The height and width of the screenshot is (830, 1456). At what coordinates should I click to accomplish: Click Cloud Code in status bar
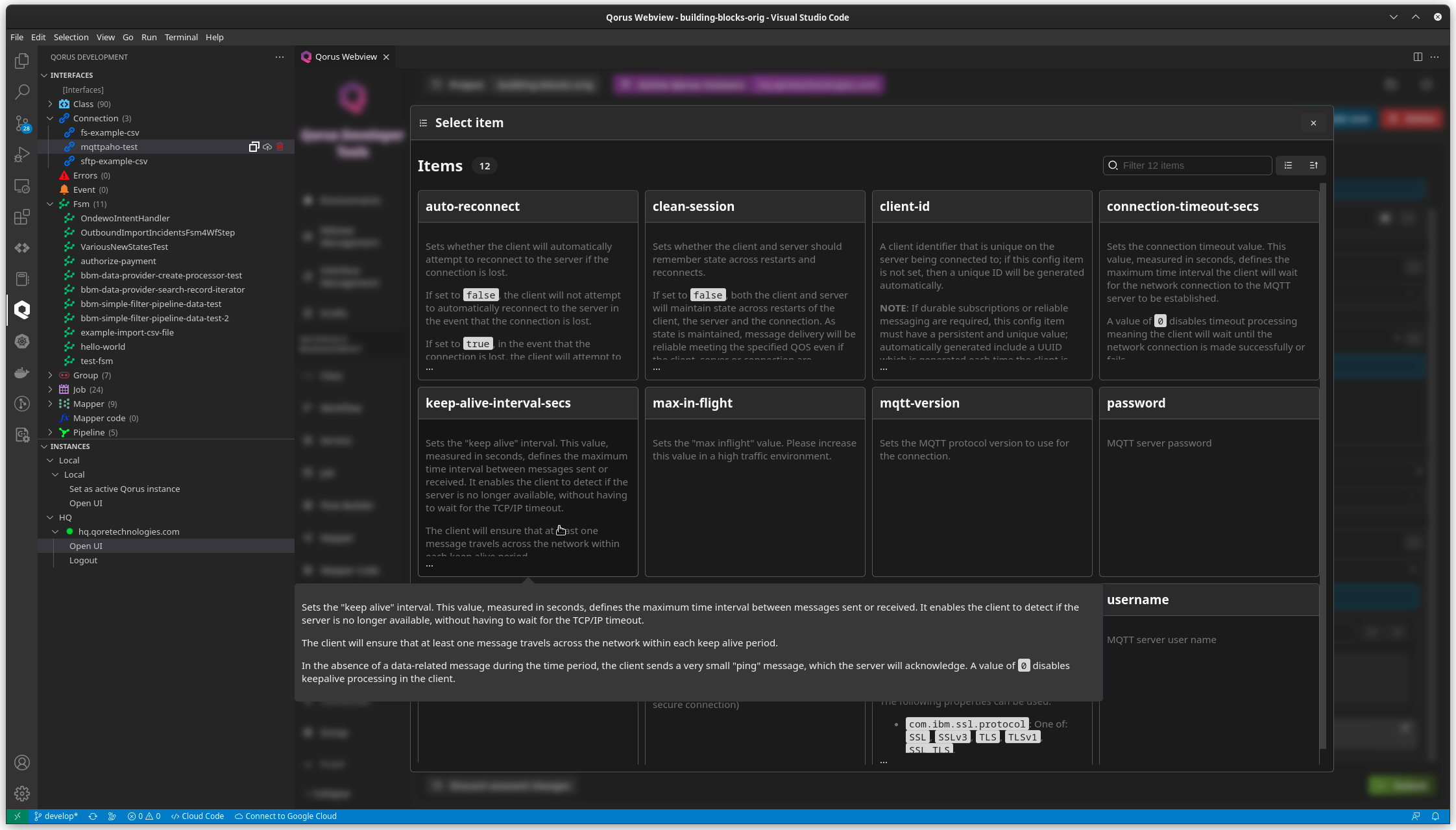197,816
